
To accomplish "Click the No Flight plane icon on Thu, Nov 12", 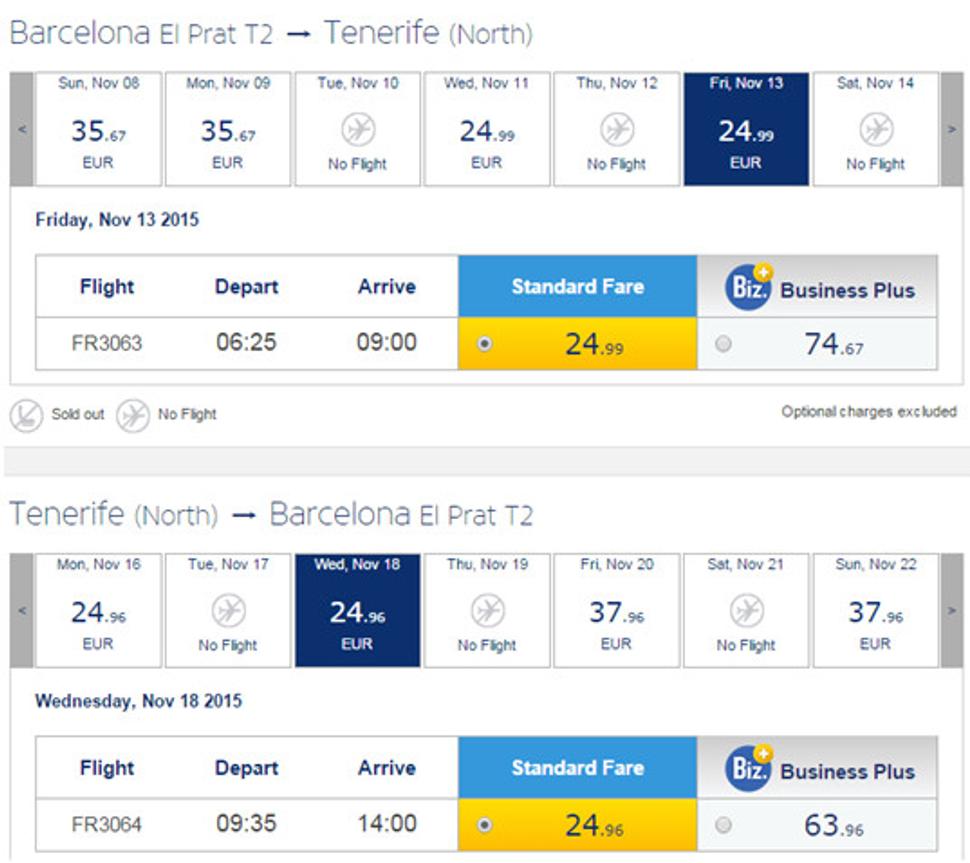I will (617, 129).
